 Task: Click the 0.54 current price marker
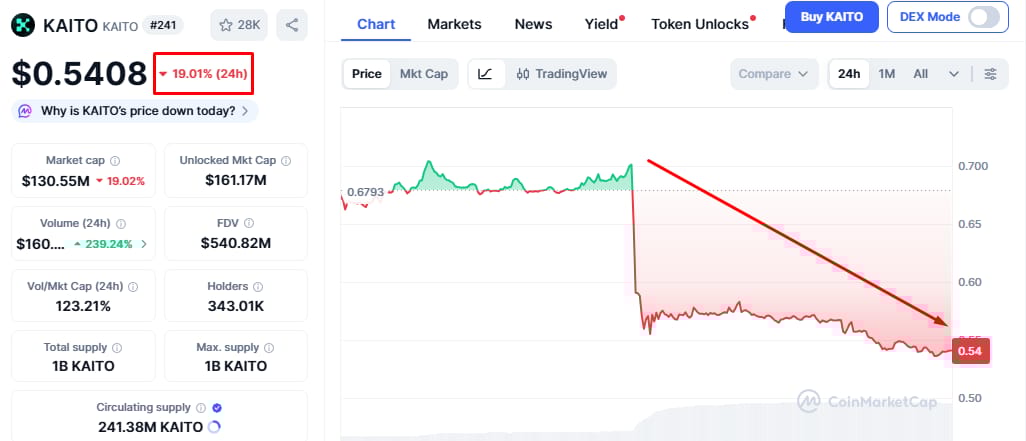point(971,351)
